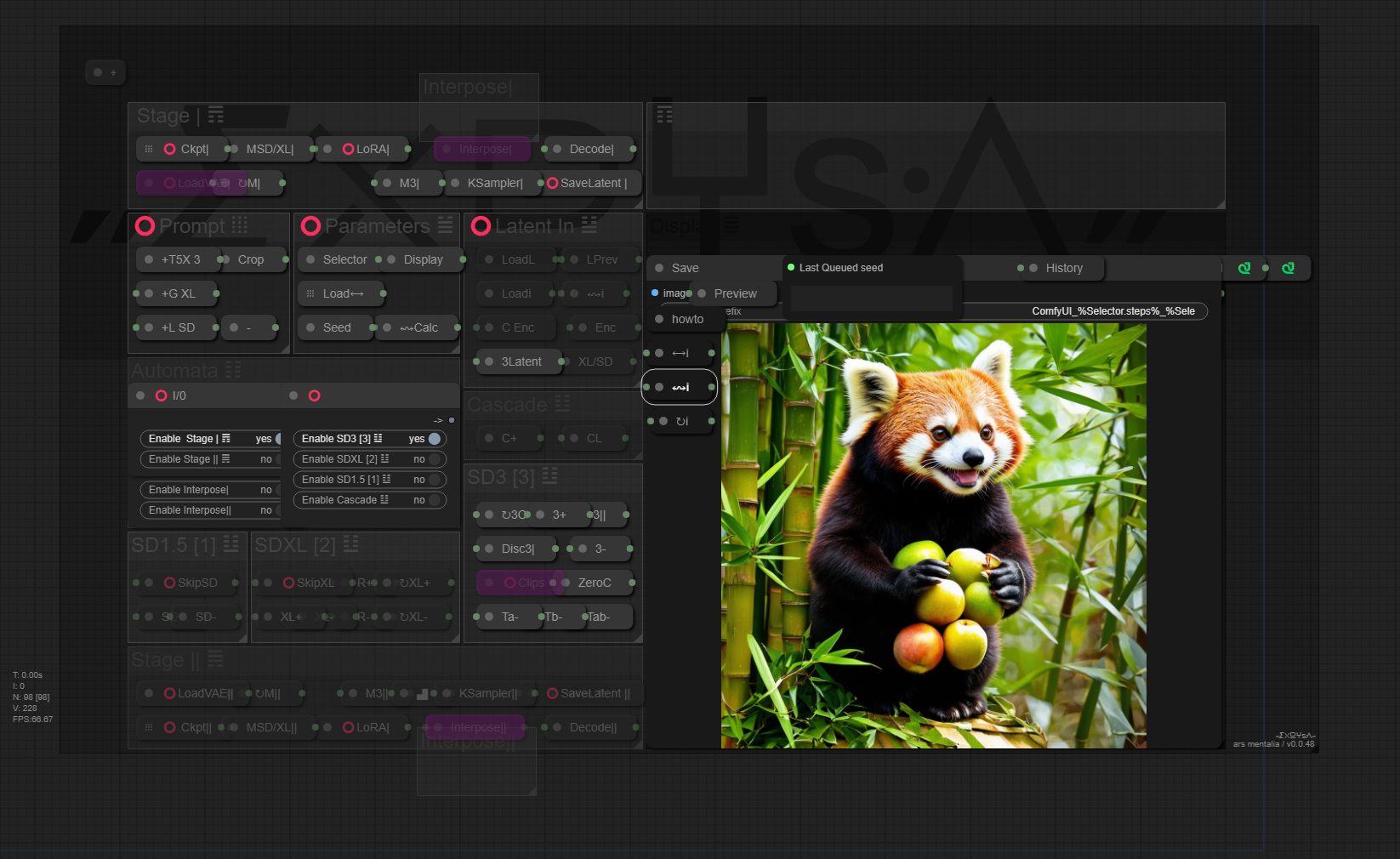Screen dimensions: 1400x859
Task: Click the grid icon on Ckpt| node
Action: (149, 149)
